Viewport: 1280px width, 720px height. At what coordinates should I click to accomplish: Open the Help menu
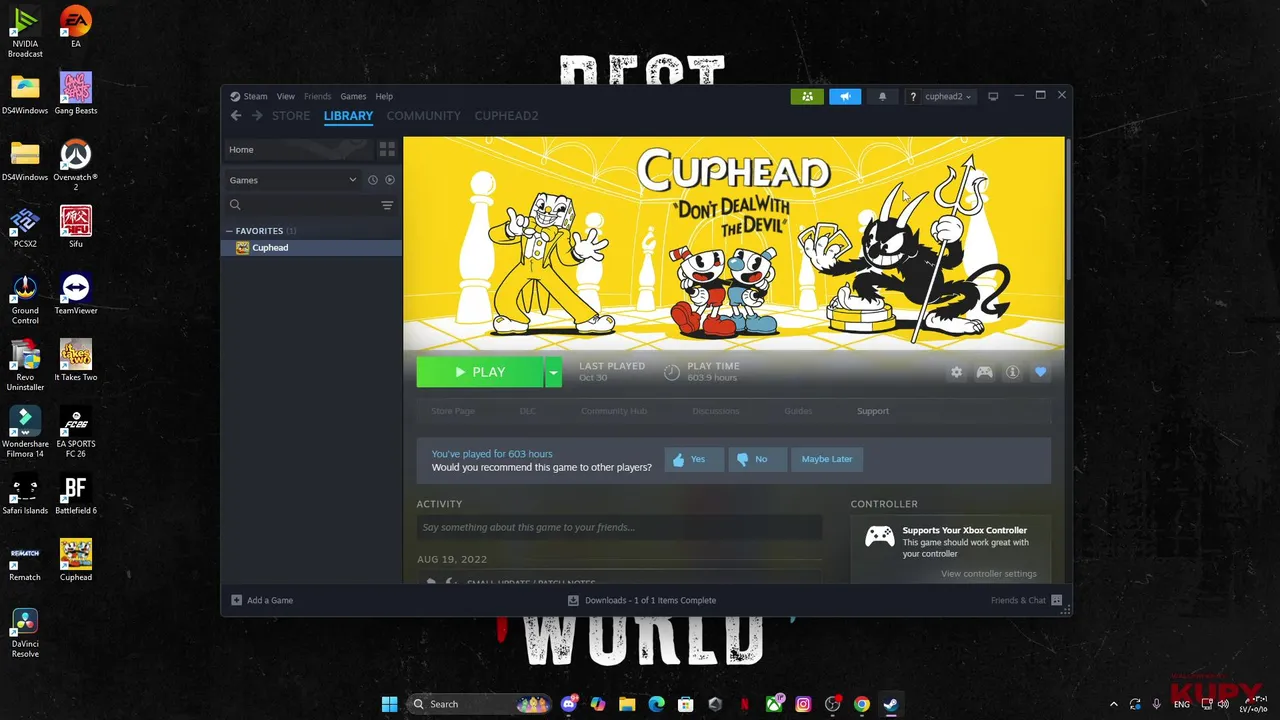(384, 97)
